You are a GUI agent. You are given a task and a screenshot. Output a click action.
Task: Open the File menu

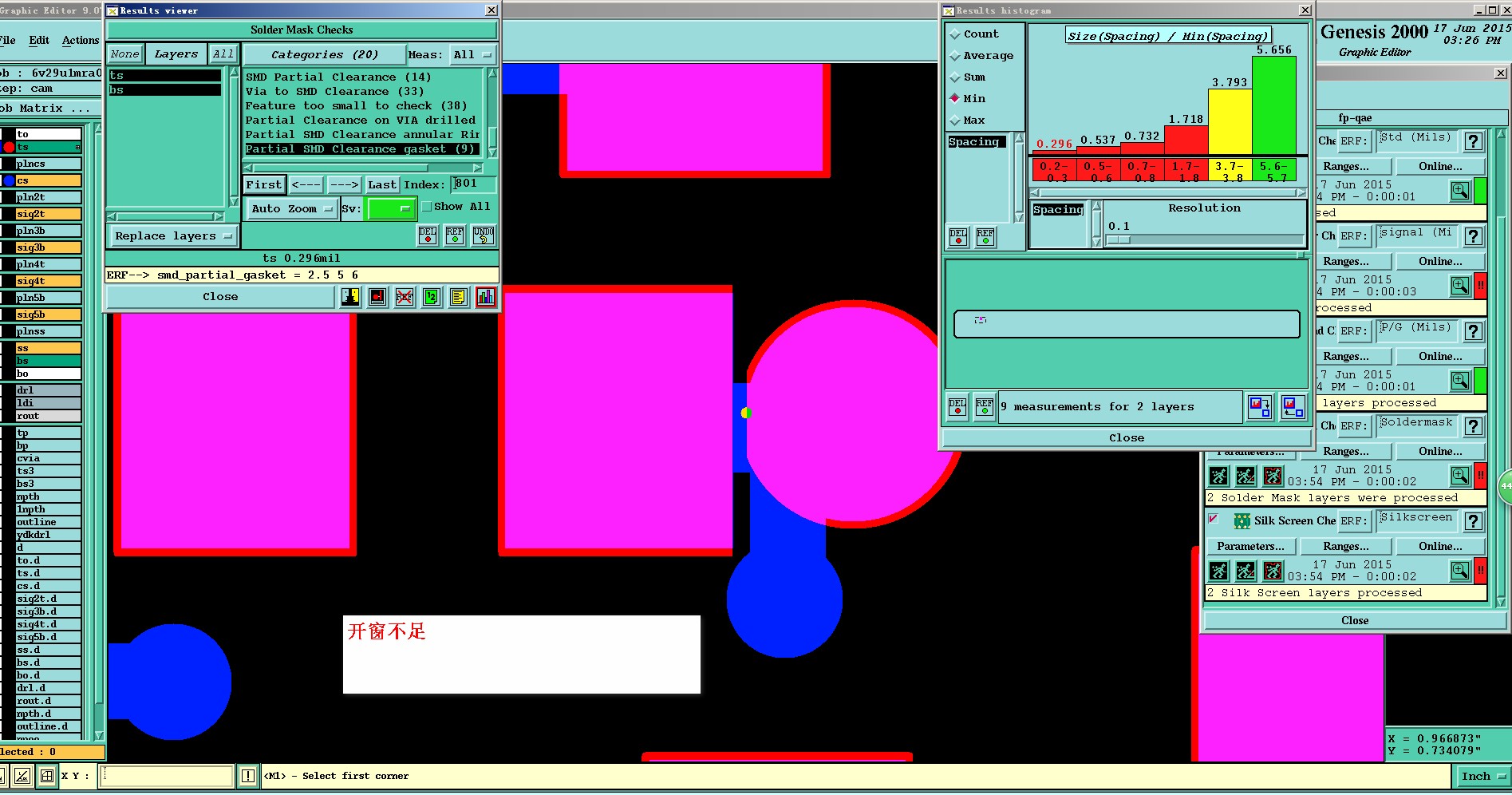(8, 40)
